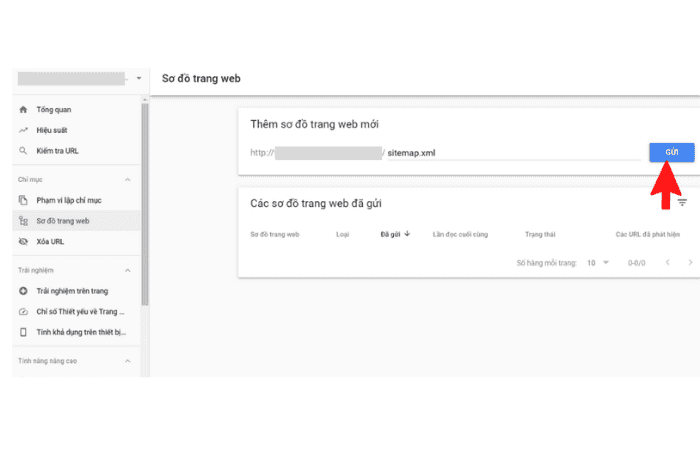Image resolution: width=700 pixels, height=450 pixels.
Task: Open Kiểm tra URL tool
Action: (x=76, y=150)
